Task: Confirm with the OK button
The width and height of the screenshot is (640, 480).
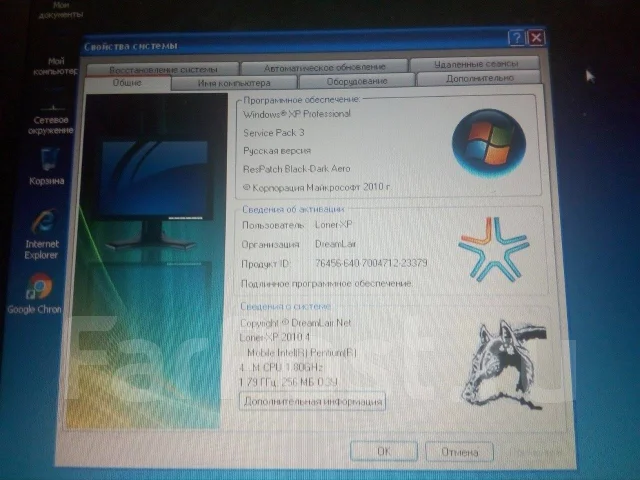Action: [x=384, y=451]
